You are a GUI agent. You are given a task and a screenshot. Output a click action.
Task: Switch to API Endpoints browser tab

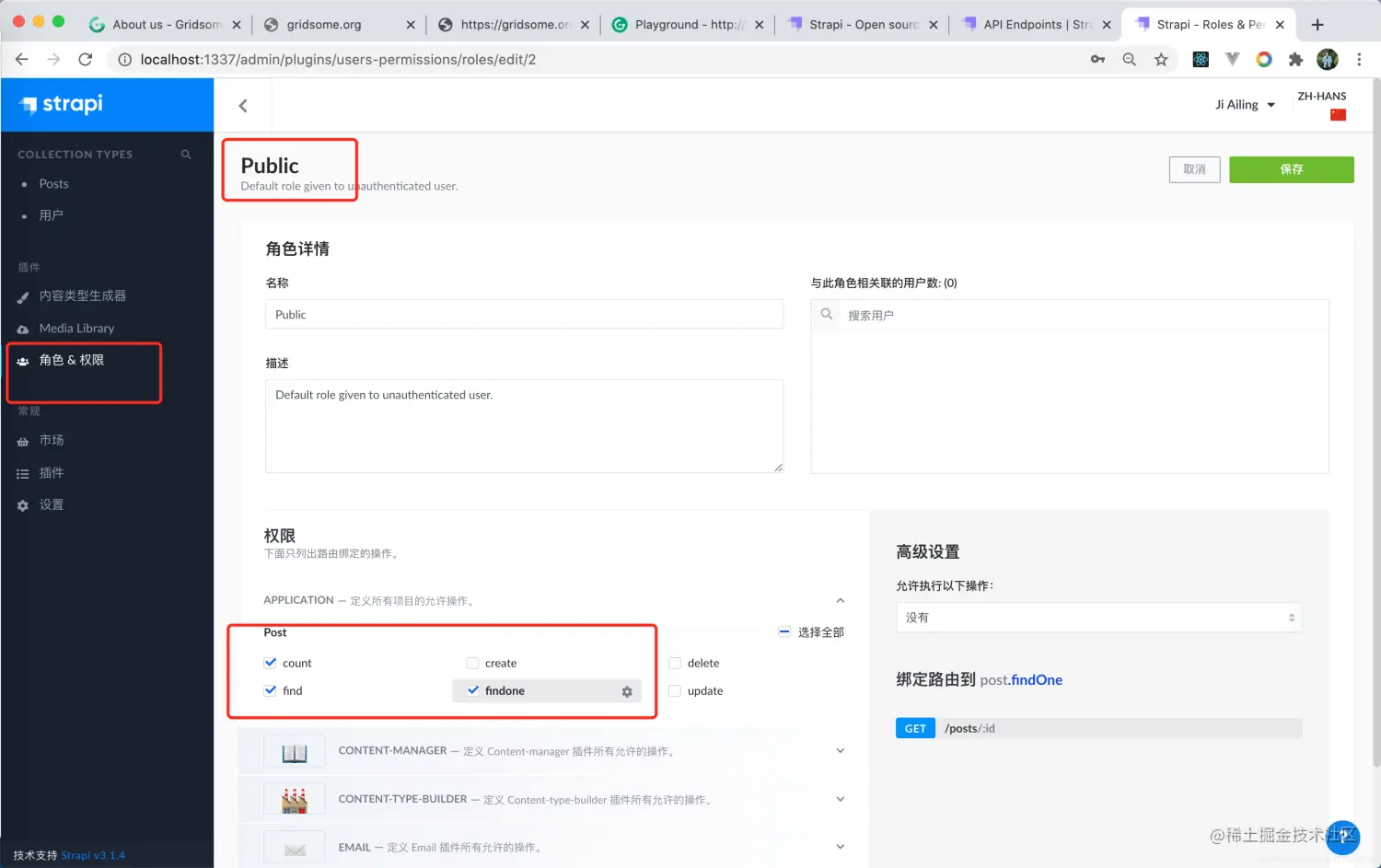[x=1036, y=25]
